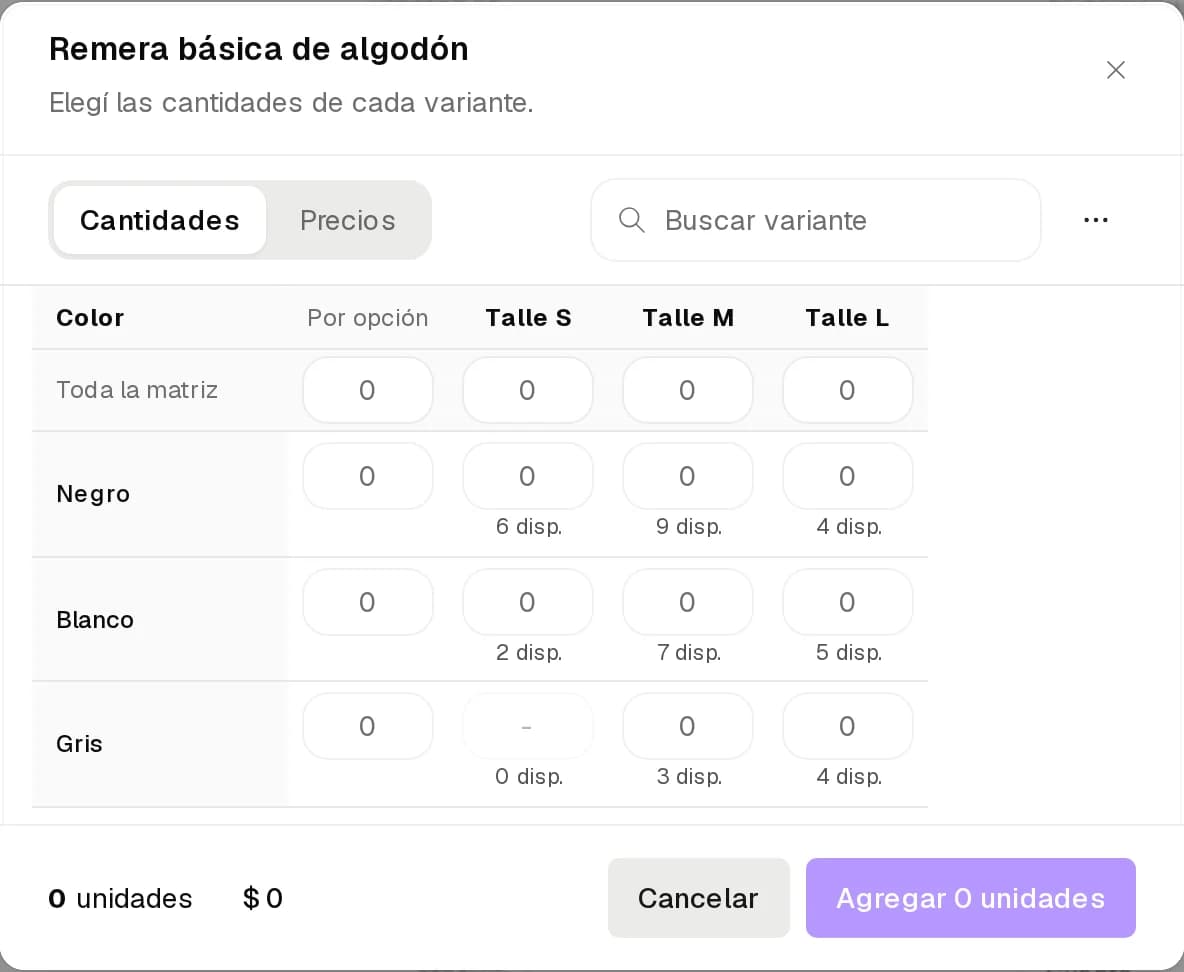The width and height of the screenshot is (1184, 972).
Task: Close the Remera básica de algodón dialog
Action: pos(1115,70)
